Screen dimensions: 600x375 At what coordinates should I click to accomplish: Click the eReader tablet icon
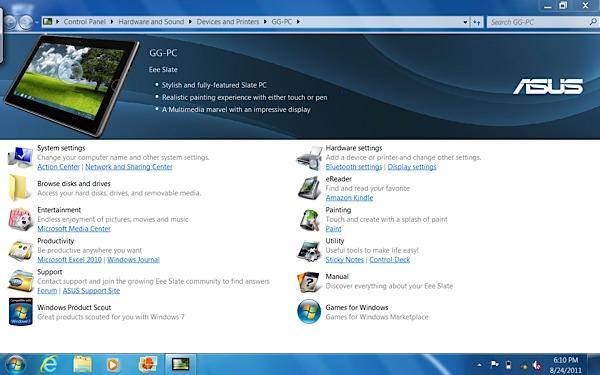tap(309, 188)
